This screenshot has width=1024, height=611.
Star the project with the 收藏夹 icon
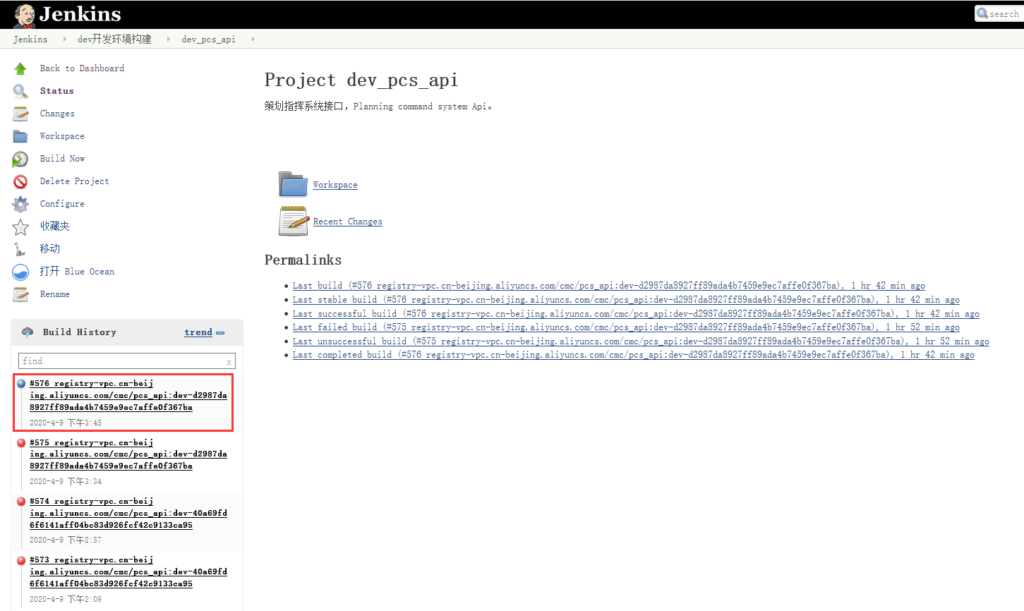pos(20,226)
